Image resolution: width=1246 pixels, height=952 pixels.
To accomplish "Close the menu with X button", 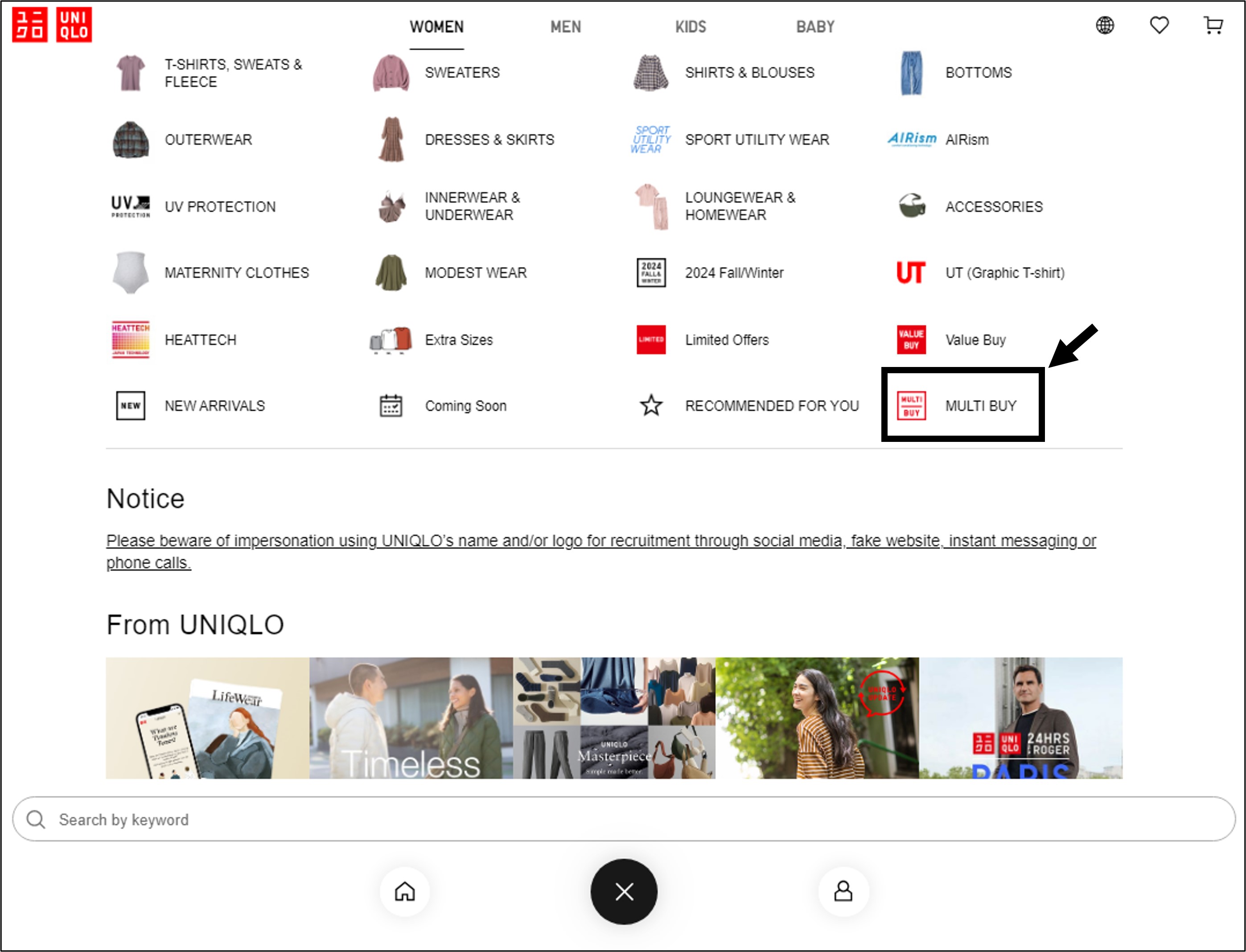I will [x=624, y=892].
